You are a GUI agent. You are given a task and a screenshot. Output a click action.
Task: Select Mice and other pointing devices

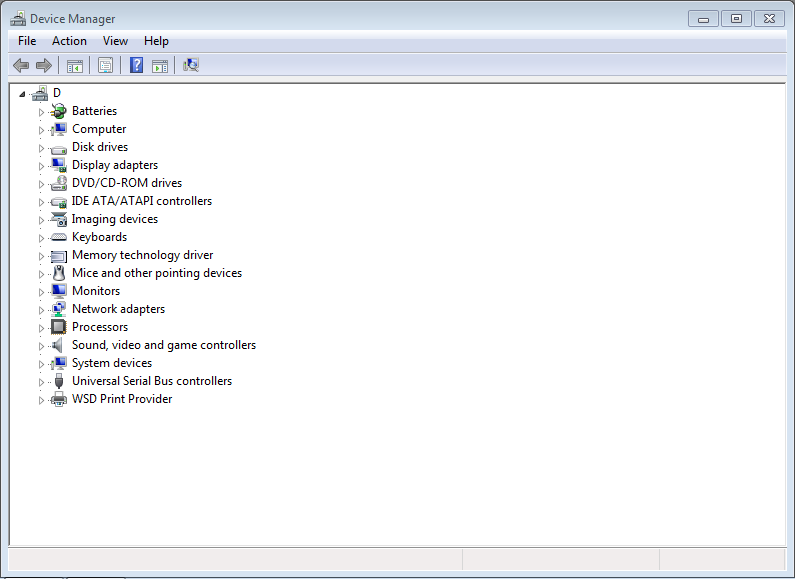click(x=156, y=273)
